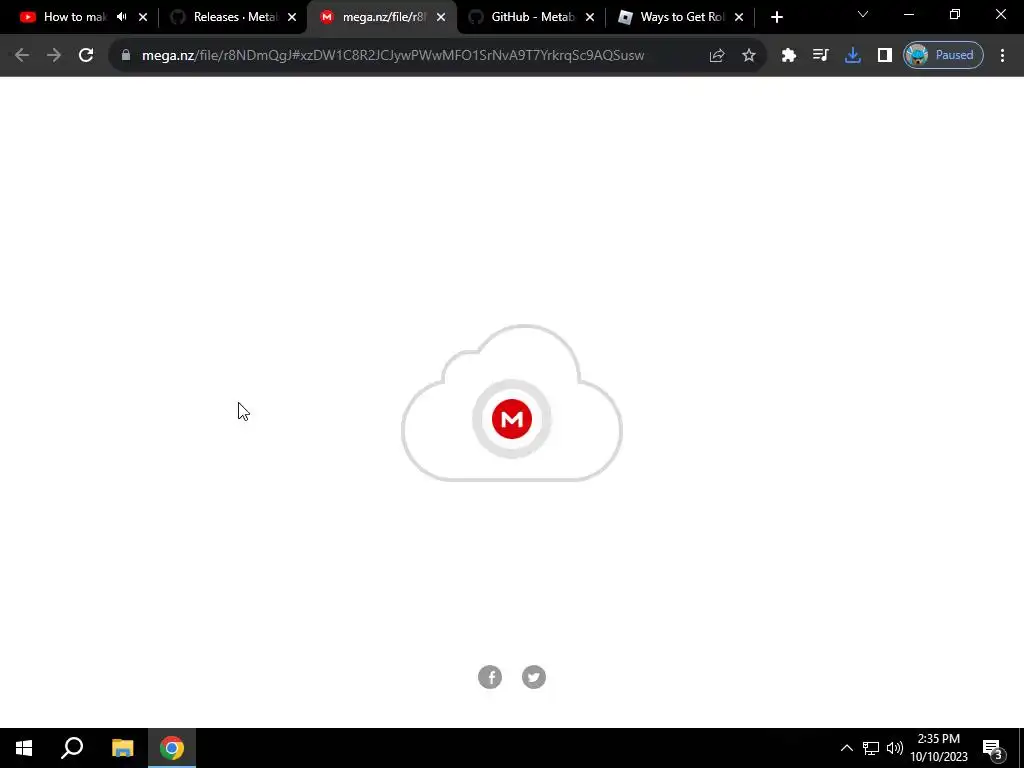This screenshot has height=768, width=1024.
Task: Reload the mega.nz page
Action: (x=86, y=56)
